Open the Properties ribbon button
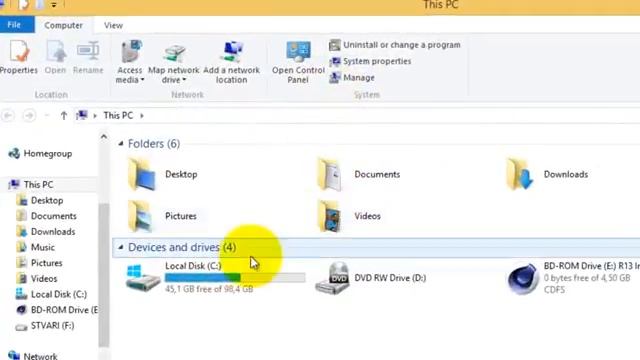Screen dimensions: 640x360 pos(18,57)
